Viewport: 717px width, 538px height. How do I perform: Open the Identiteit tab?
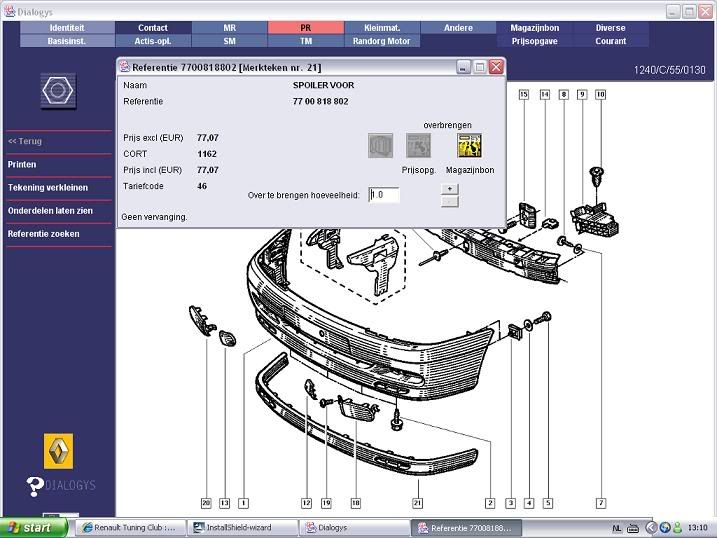pos(67,28)
